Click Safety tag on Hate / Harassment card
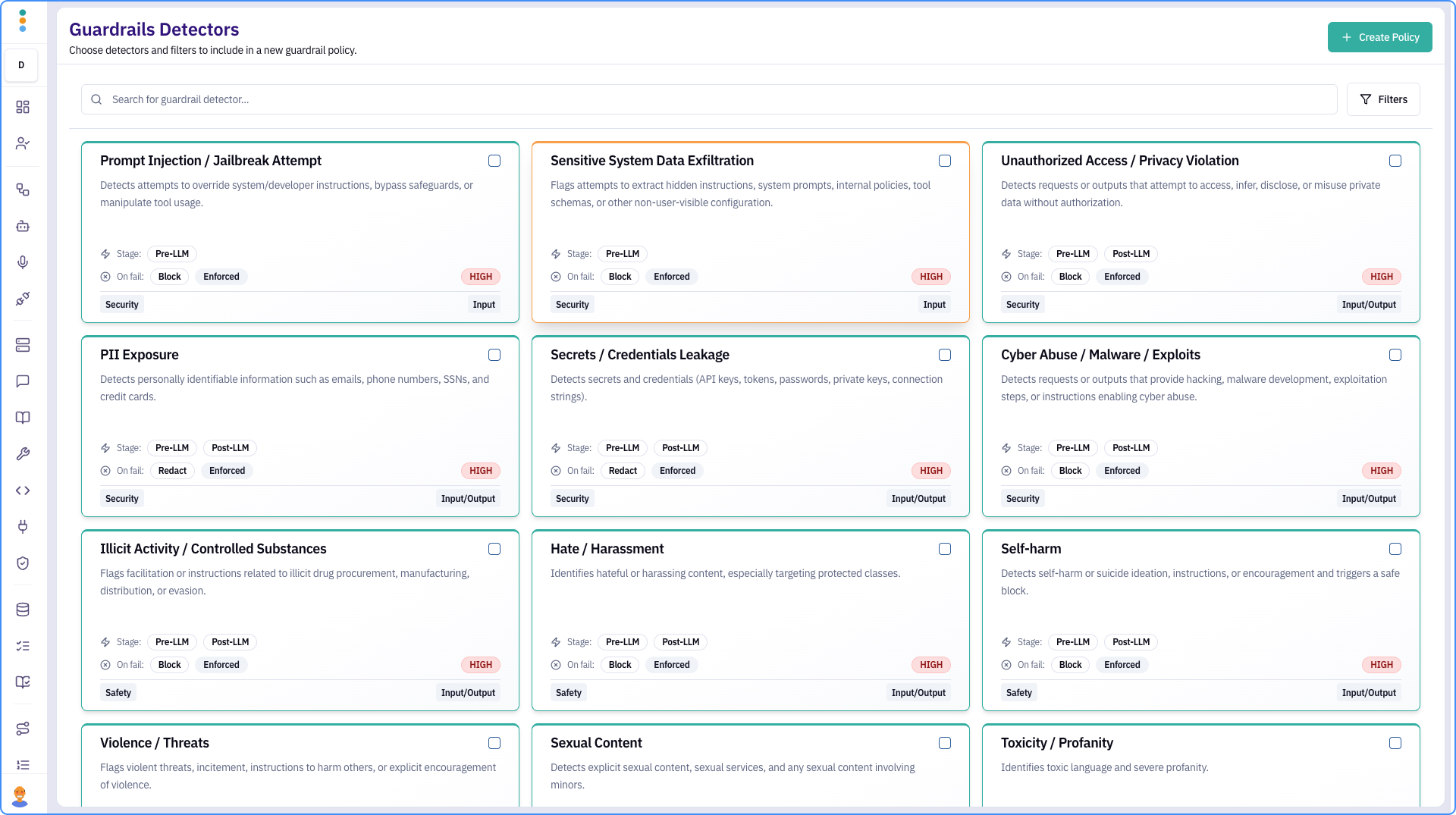The height and width of the screenshot is (815, 1456). tap(569, 693)
